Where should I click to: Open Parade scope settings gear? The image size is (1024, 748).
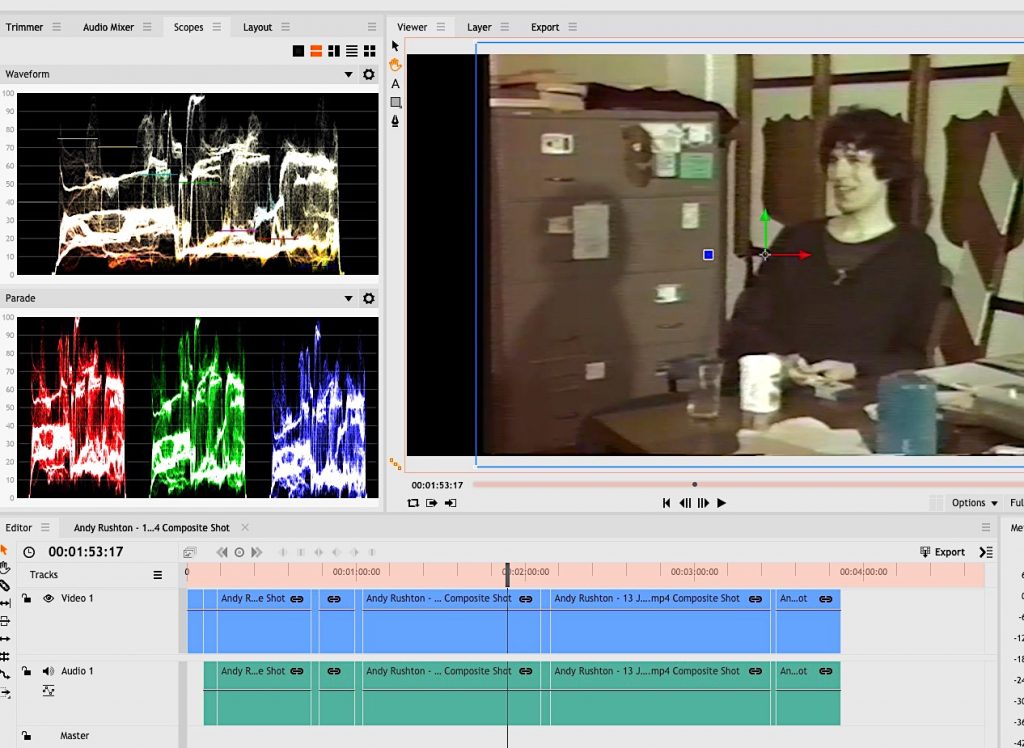368,299
